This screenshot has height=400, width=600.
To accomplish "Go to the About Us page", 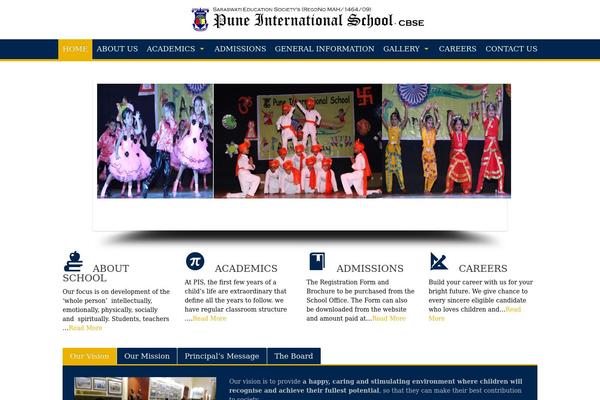I will tap(117, 49).
